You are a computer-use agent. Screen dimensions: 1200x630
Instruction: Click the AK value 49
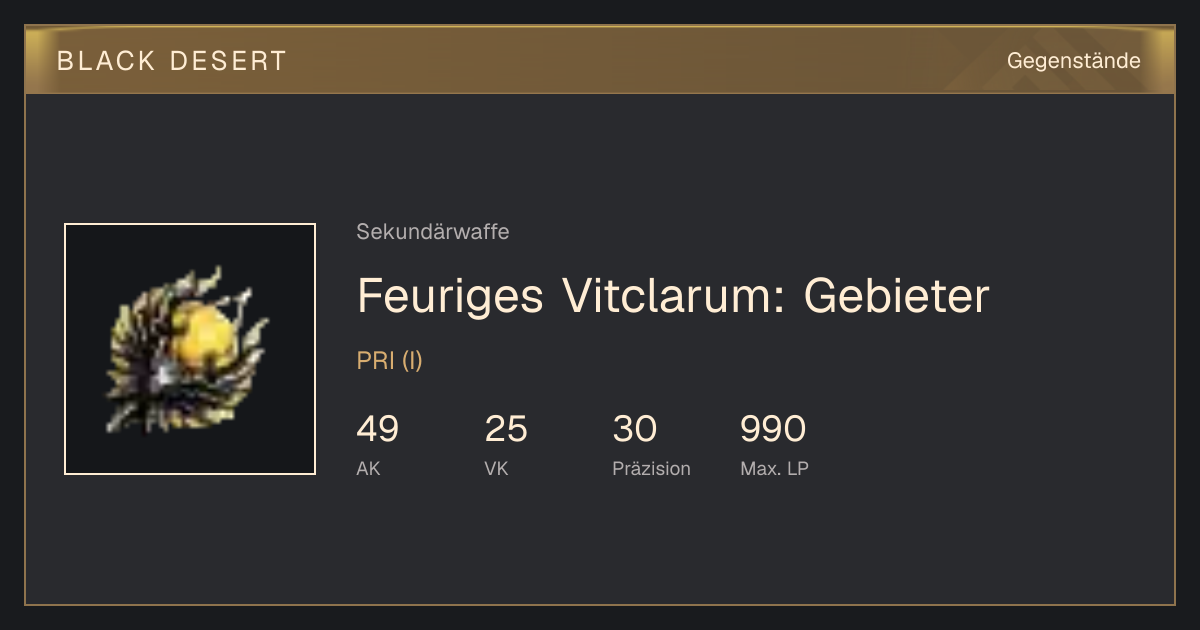[378, 429]
